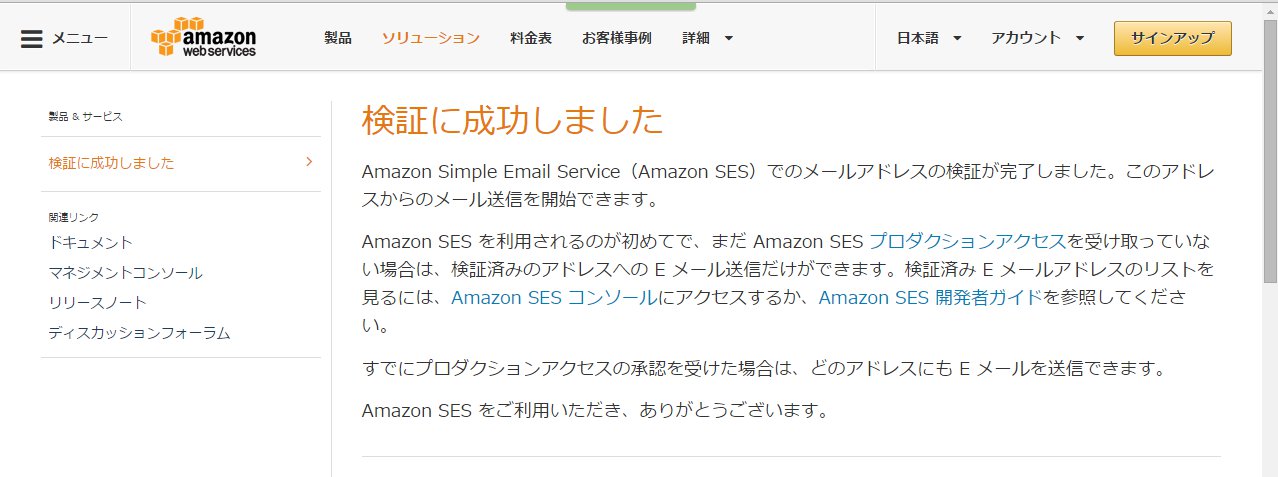
Task: Visit ディスカッションフォーラム sidebar link
Action: click(x=140, y=332)
